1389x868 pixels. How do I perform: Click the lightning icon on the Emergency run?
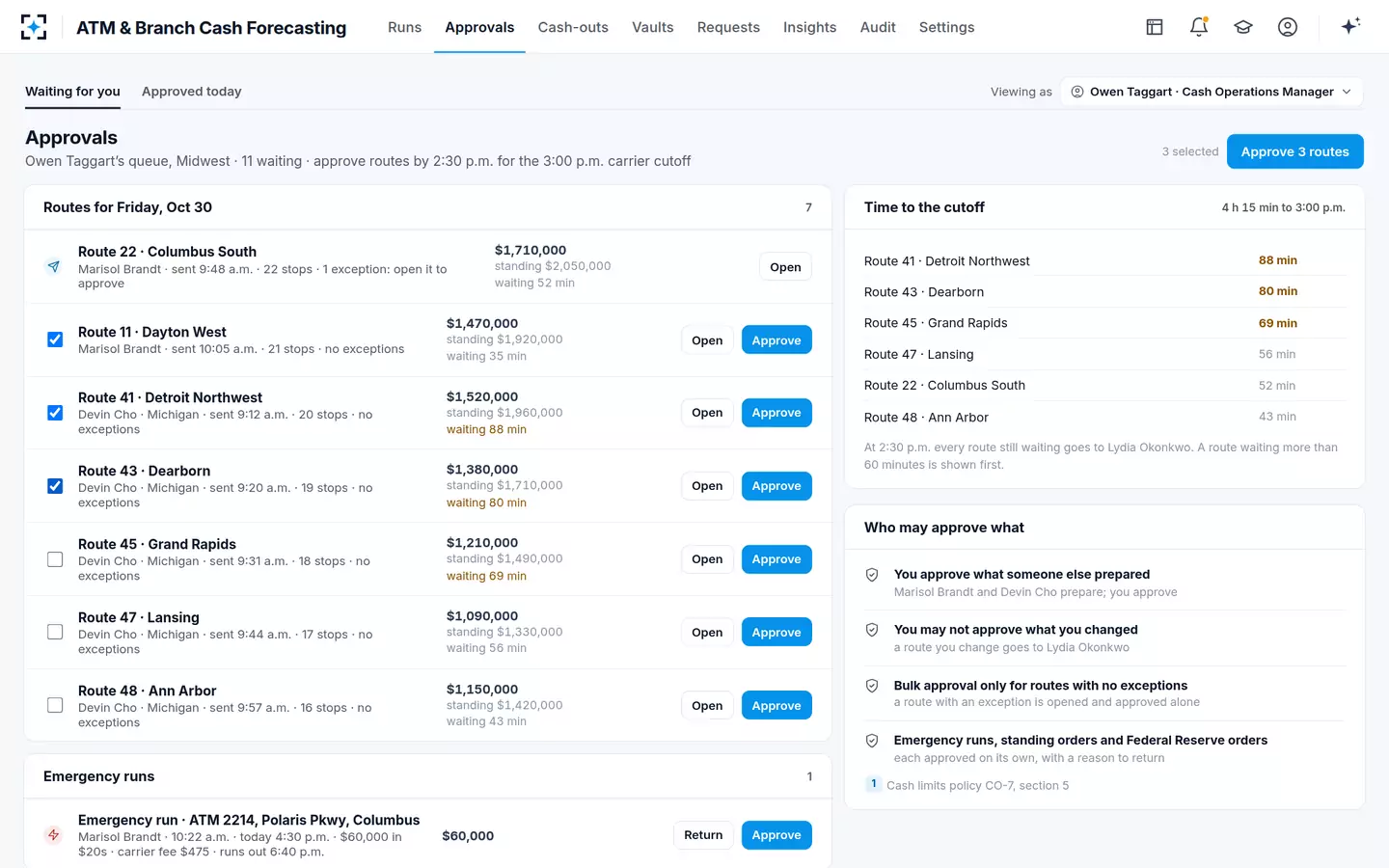[x=54, y=835]
